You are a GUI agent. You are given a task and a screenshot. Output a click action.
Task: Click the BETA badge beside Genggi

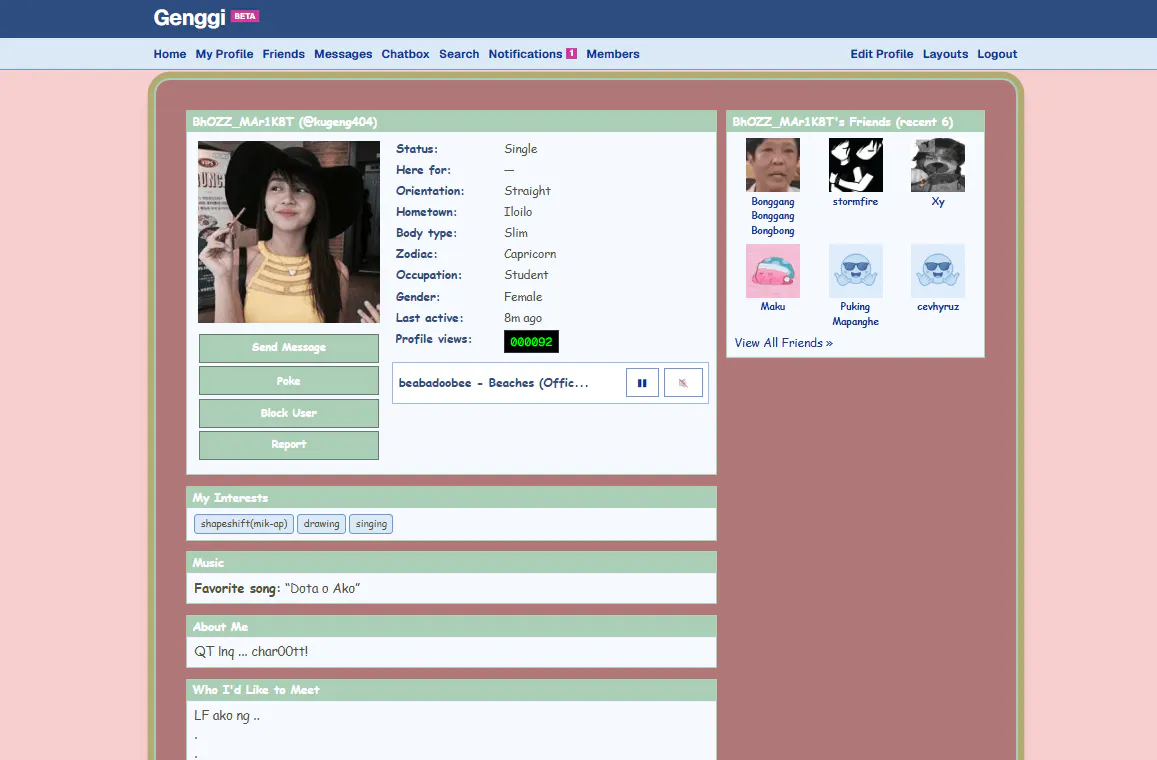(245, 16)
